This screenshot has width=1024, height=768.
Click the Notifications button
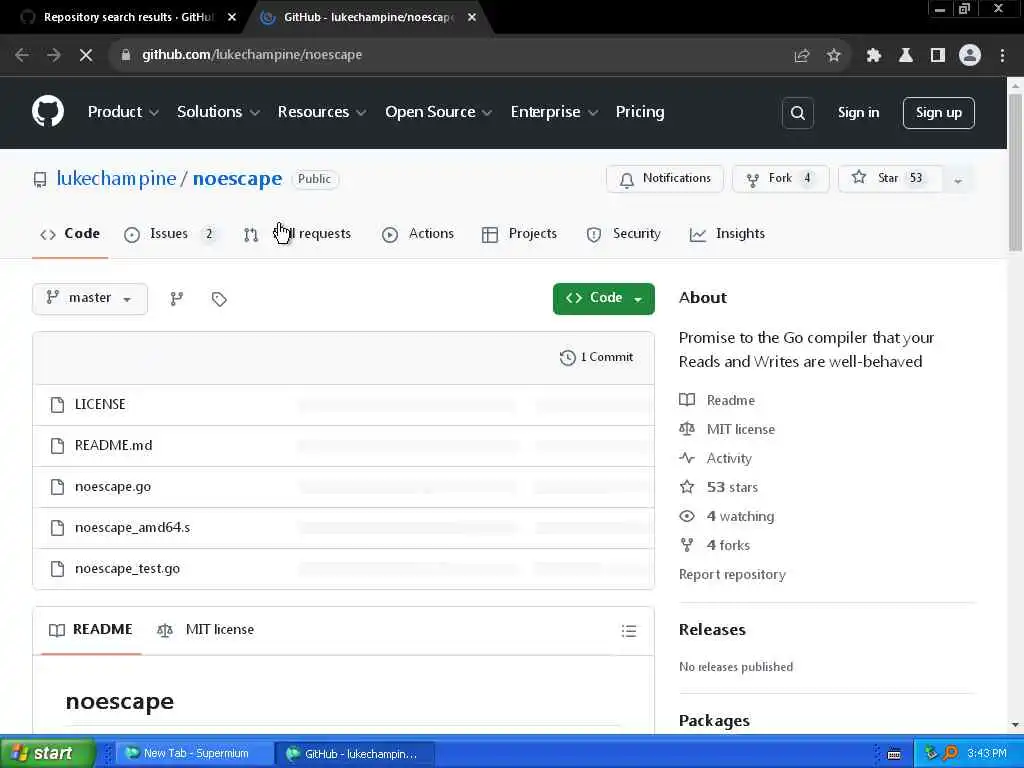[665, 179]
